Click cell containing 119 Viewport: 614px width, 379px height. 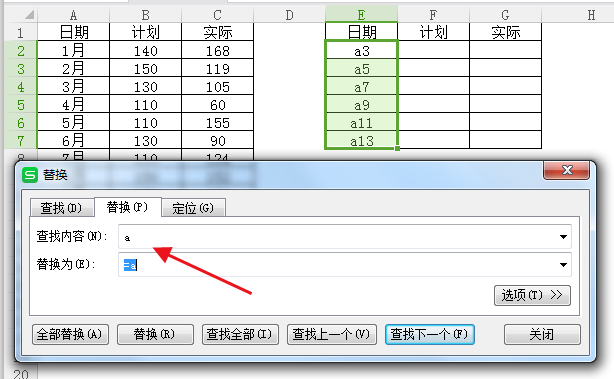click(x=217, y=68)
